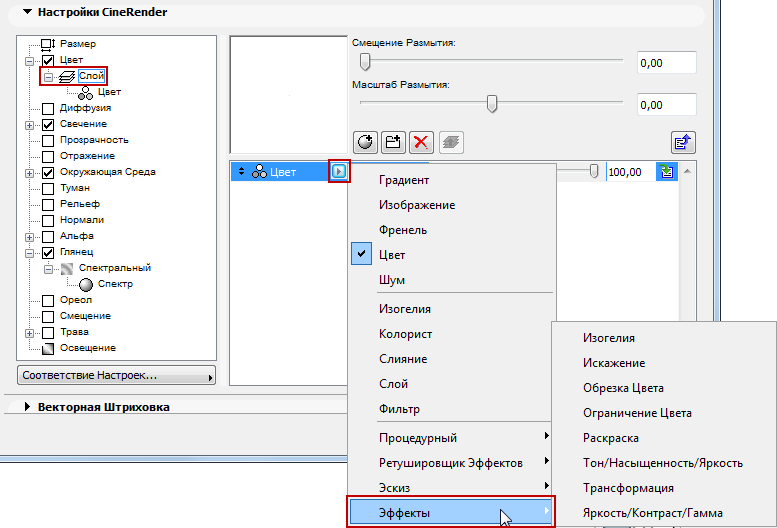
Task: Click the add new shader icon button
Action: 365,143
